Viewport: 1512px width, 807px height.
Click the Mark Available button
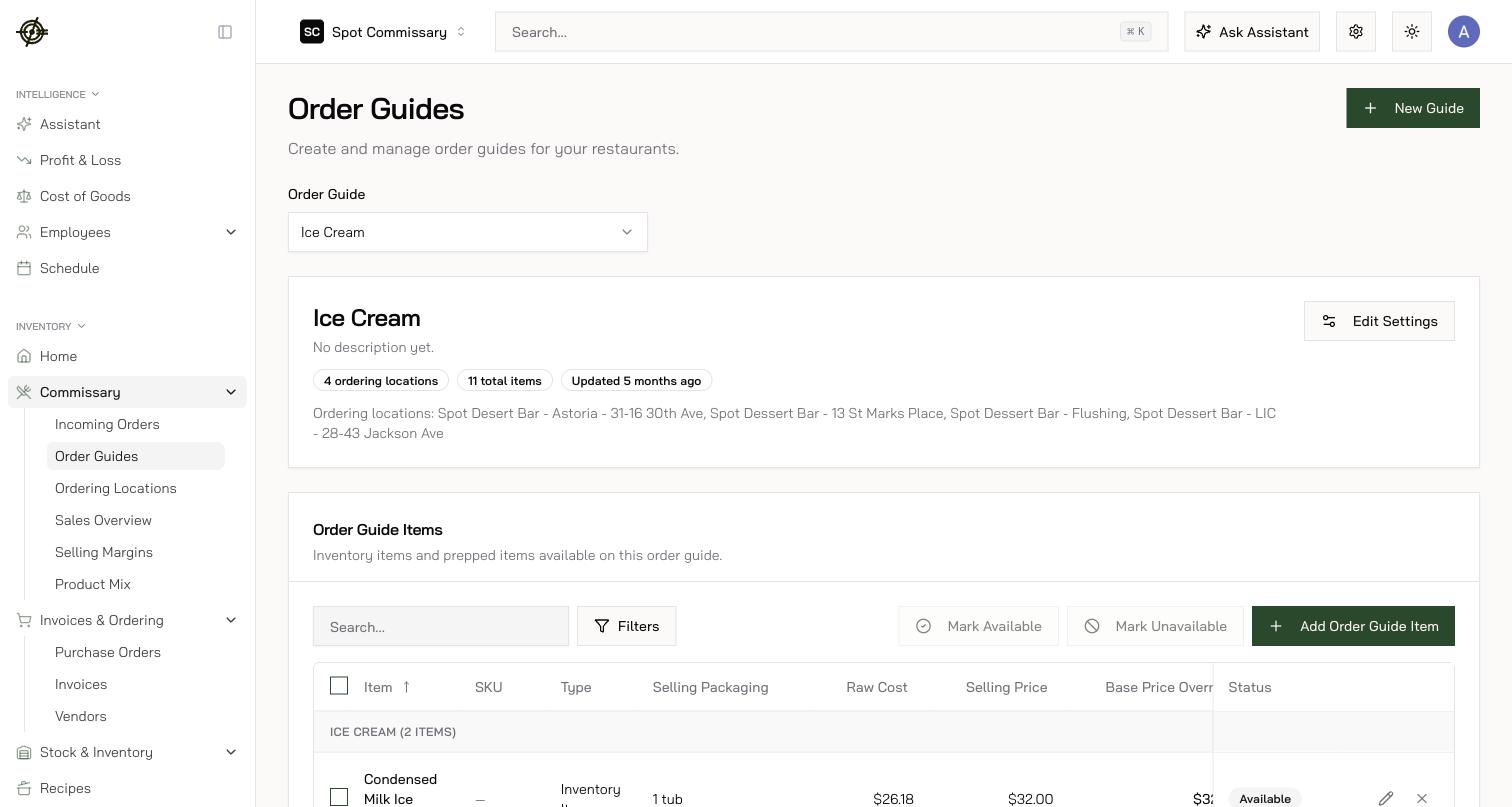978,626
